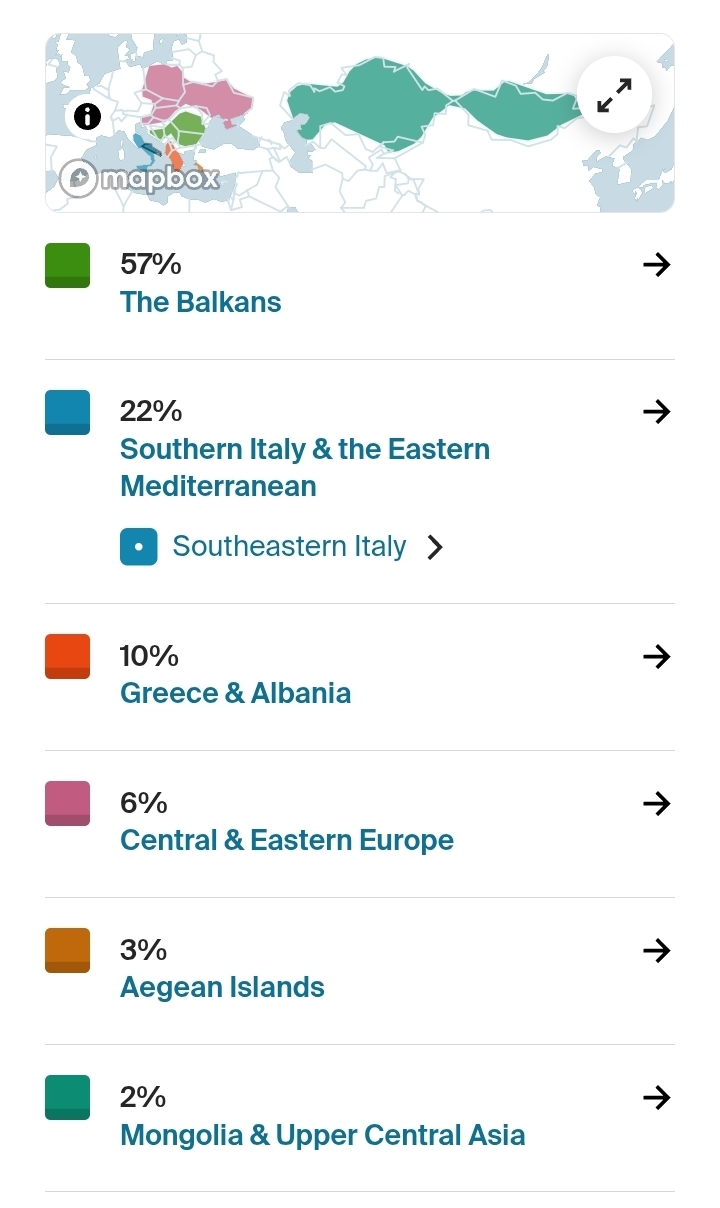Click the Aegean Islands arrow
Screen dimensions: 720x1208
(656, 951)
